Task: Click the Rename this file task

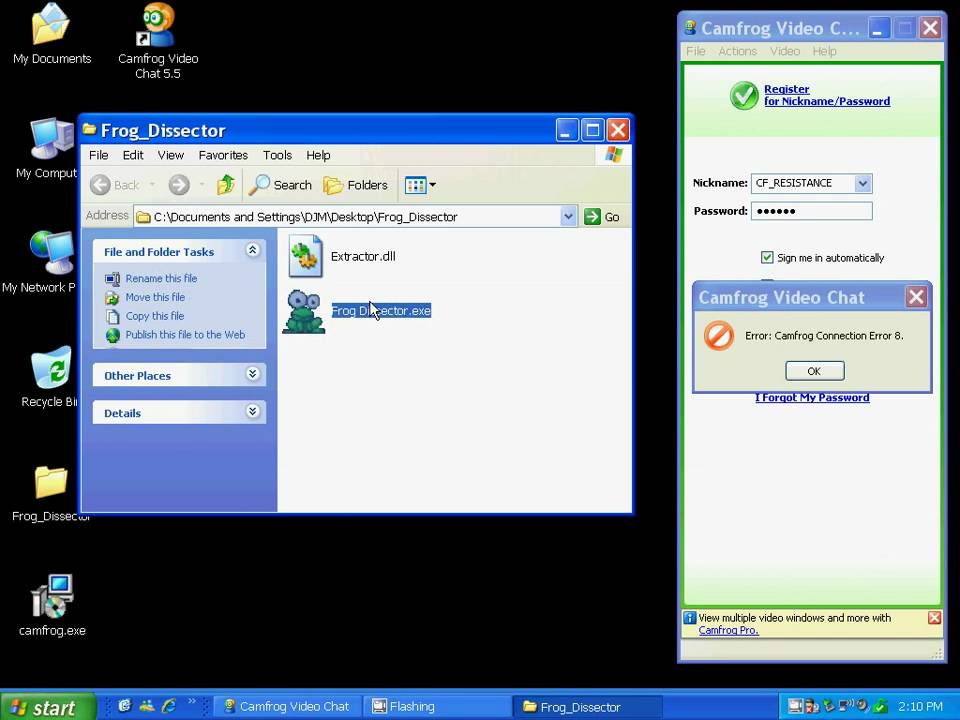Action: click(161, 279)
